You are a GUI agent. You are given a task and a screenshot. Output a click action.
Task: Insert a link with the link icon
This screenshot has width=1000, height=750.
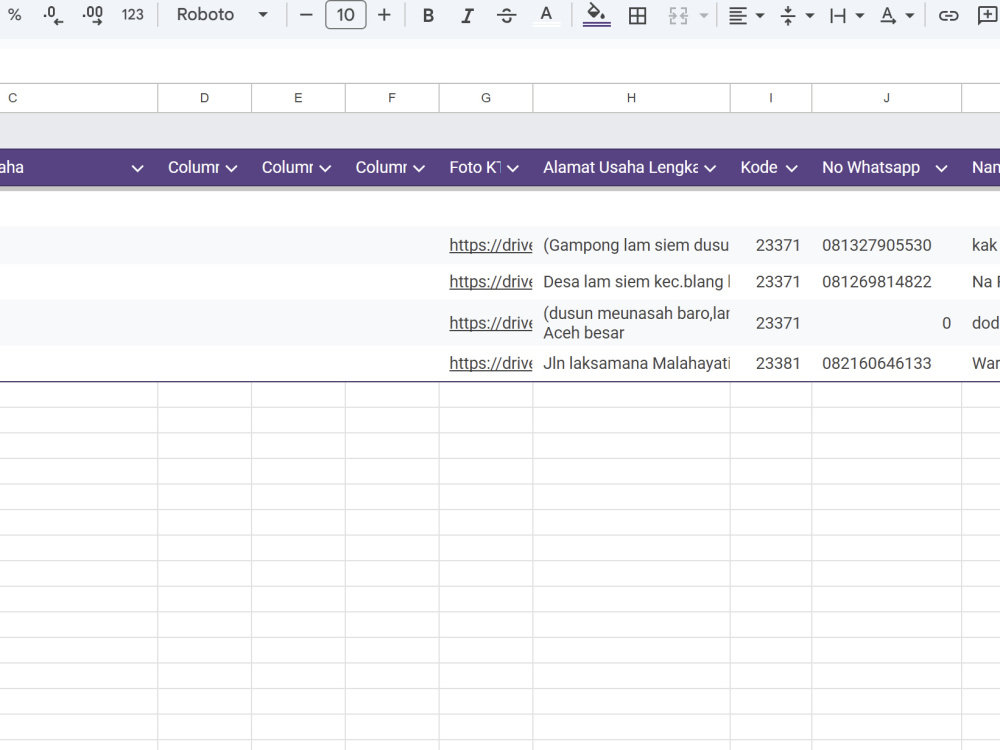(948, 15)
